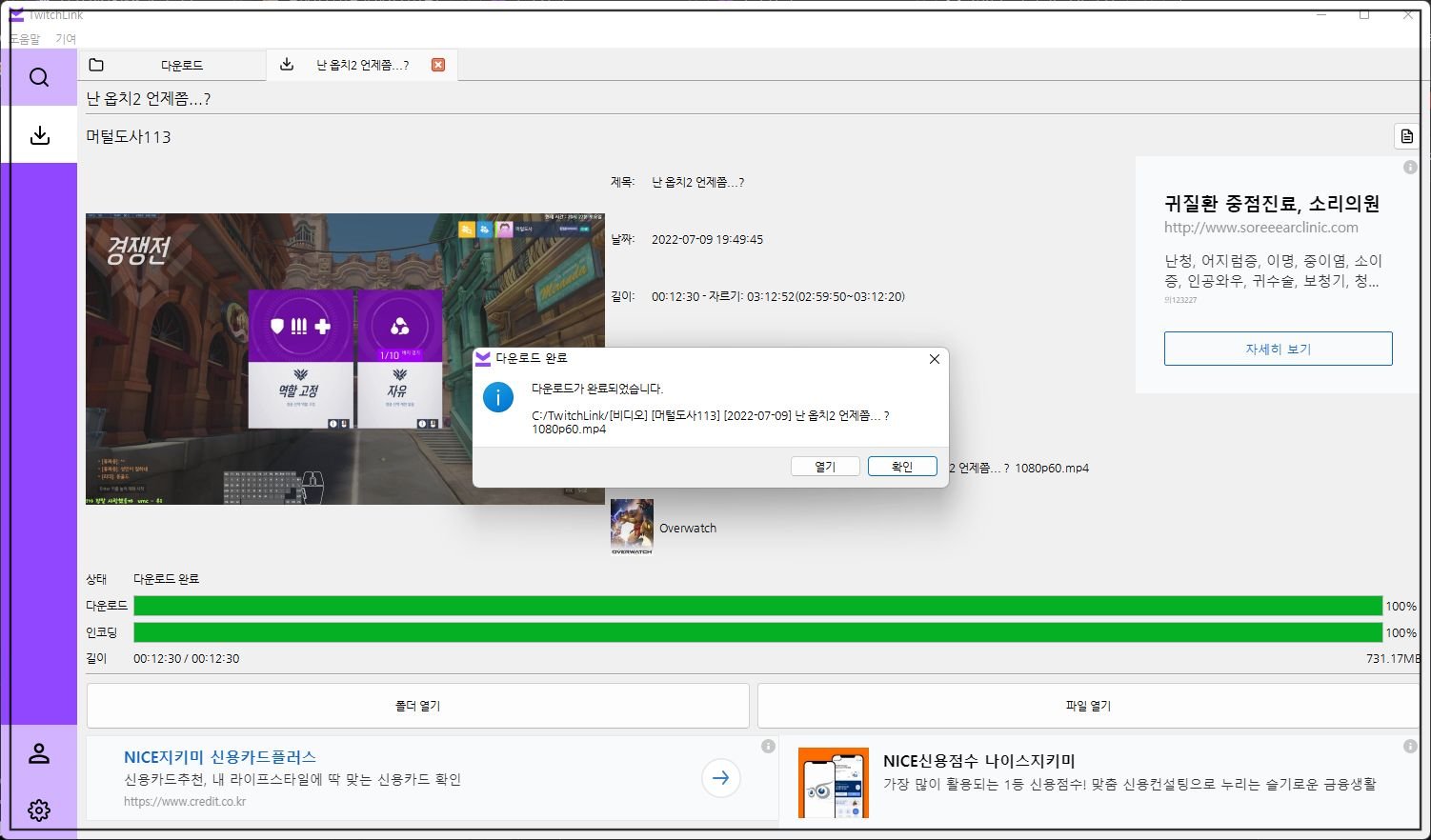Switch to the 다운로드 tab
Viewport: 1431px width, 840px height.
point(171,65)
